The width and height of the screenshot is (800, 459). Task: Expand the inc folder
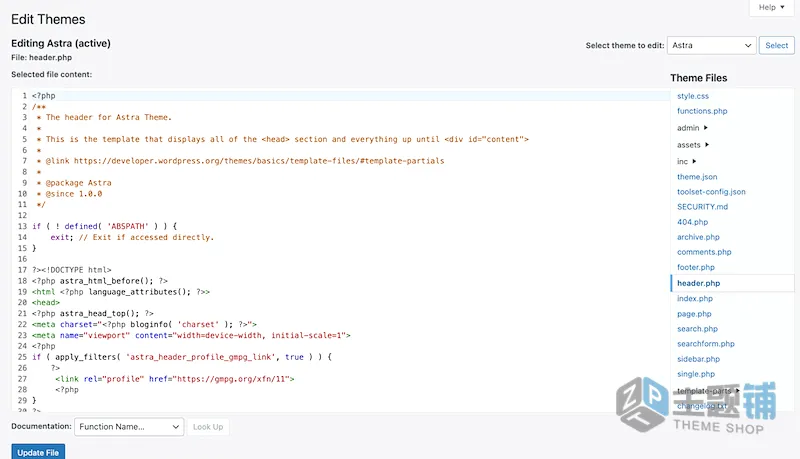pyautogui.click(x=686, y=161)
